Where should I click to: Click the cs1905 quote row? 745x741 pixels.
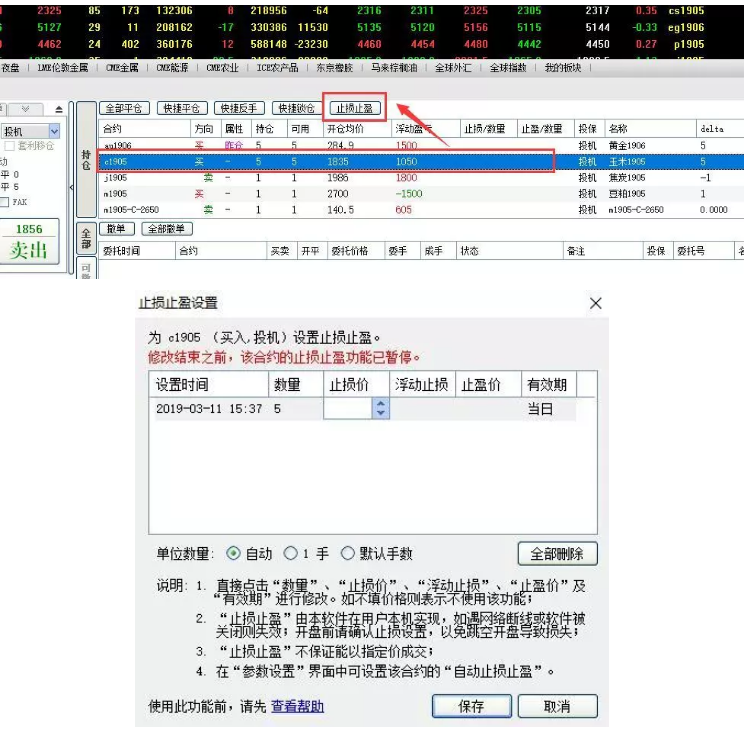tap(372, 10)
